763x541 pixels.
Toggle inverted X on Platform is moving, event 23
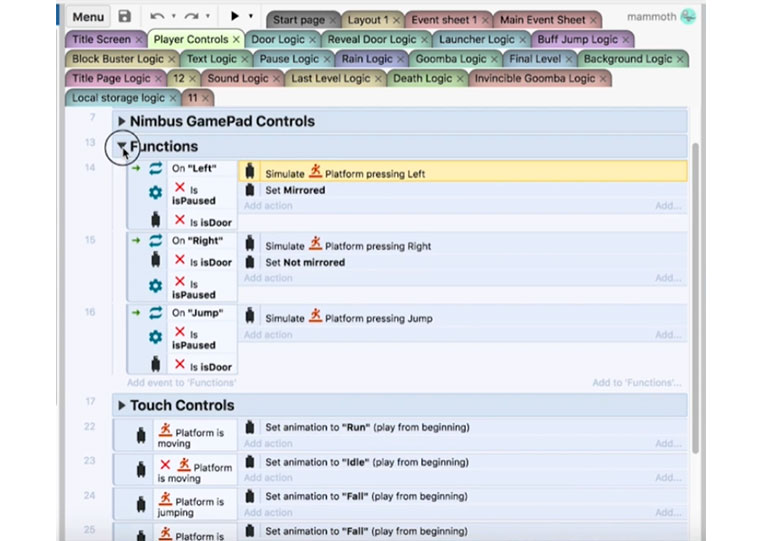point(165,465)
